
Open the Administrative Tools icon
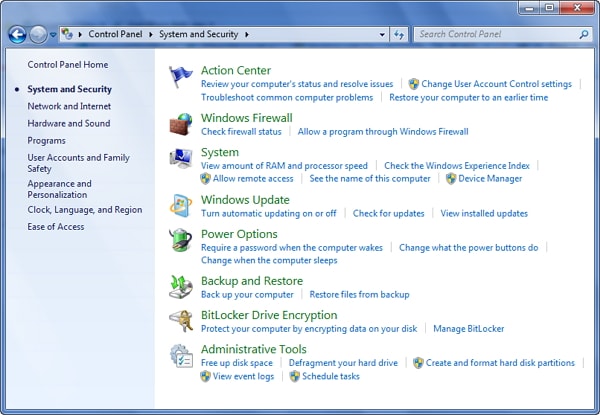[181, 356]
